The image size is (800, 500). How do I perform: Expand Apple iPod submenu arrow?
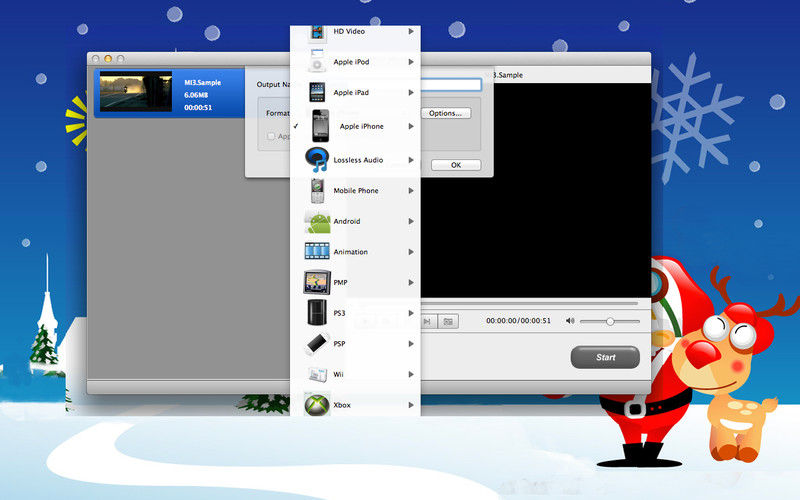coord(411,62)
